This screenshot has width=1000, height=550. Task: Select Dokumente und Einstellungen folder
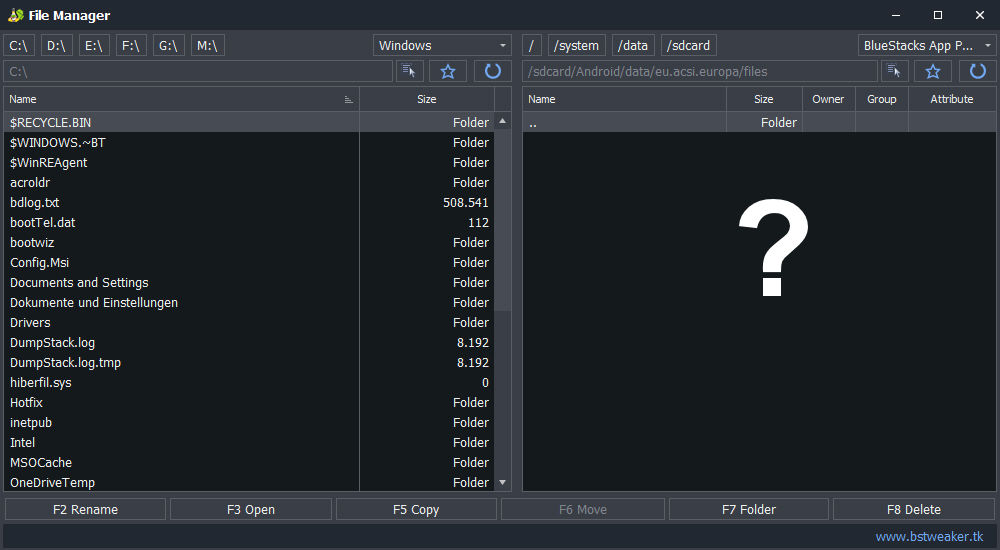[x=249, y=302]
